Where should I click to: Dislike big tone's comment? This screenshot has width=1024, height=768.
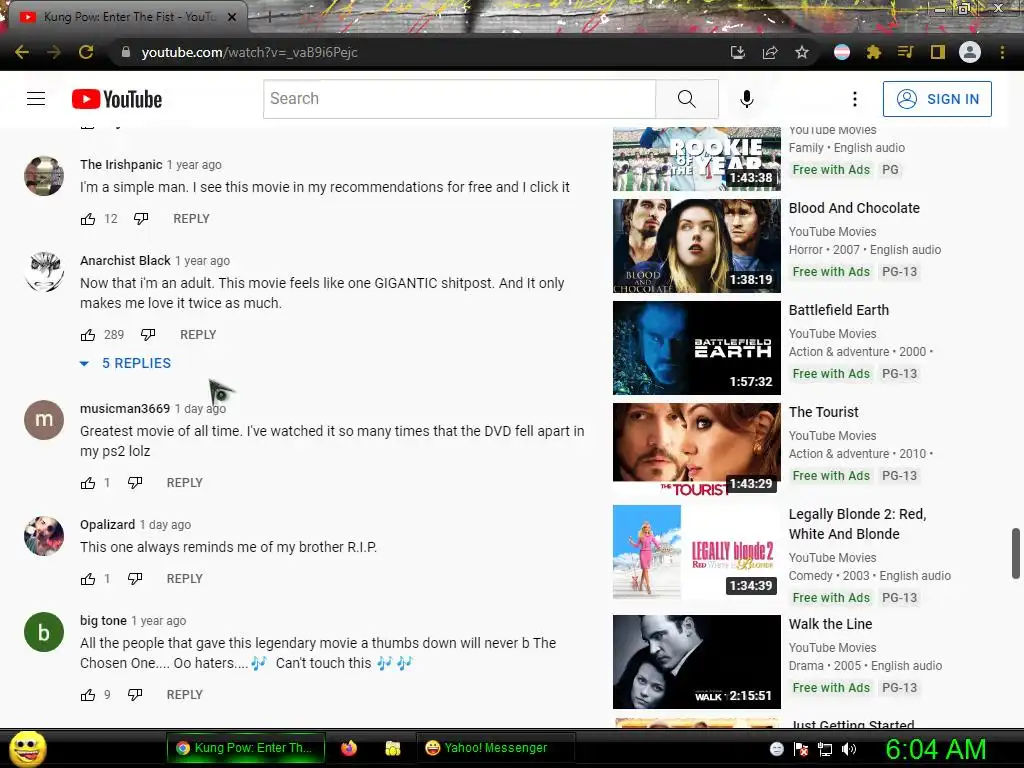click(135, 695)
